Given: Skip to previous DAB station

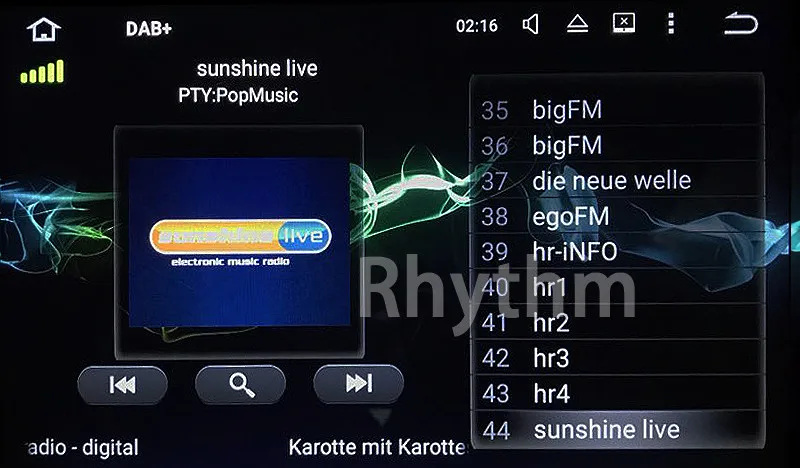Looking at the screenshot, I should 122,384.
